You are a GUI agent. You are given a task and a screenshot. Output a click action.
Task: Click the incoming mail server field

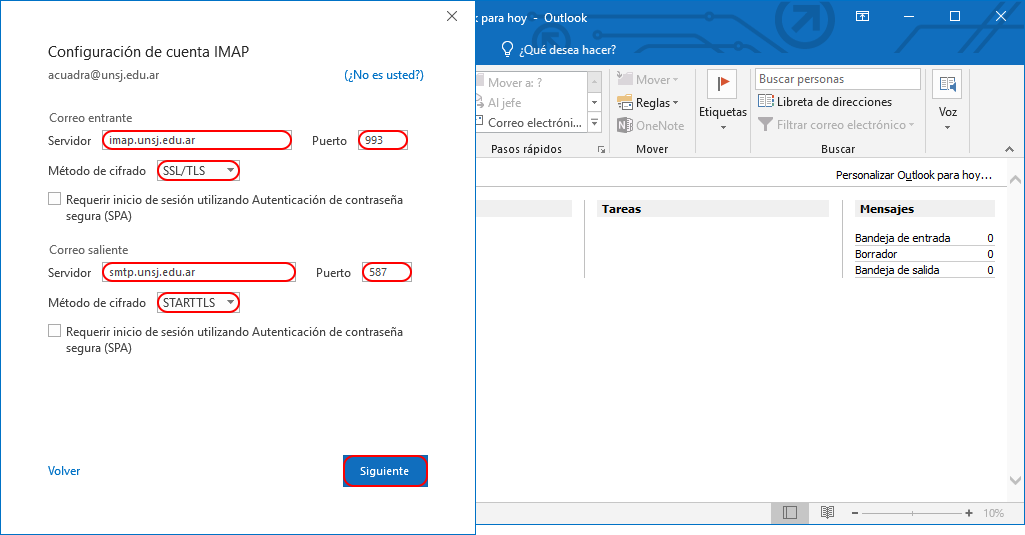click(x=197, y=140)
